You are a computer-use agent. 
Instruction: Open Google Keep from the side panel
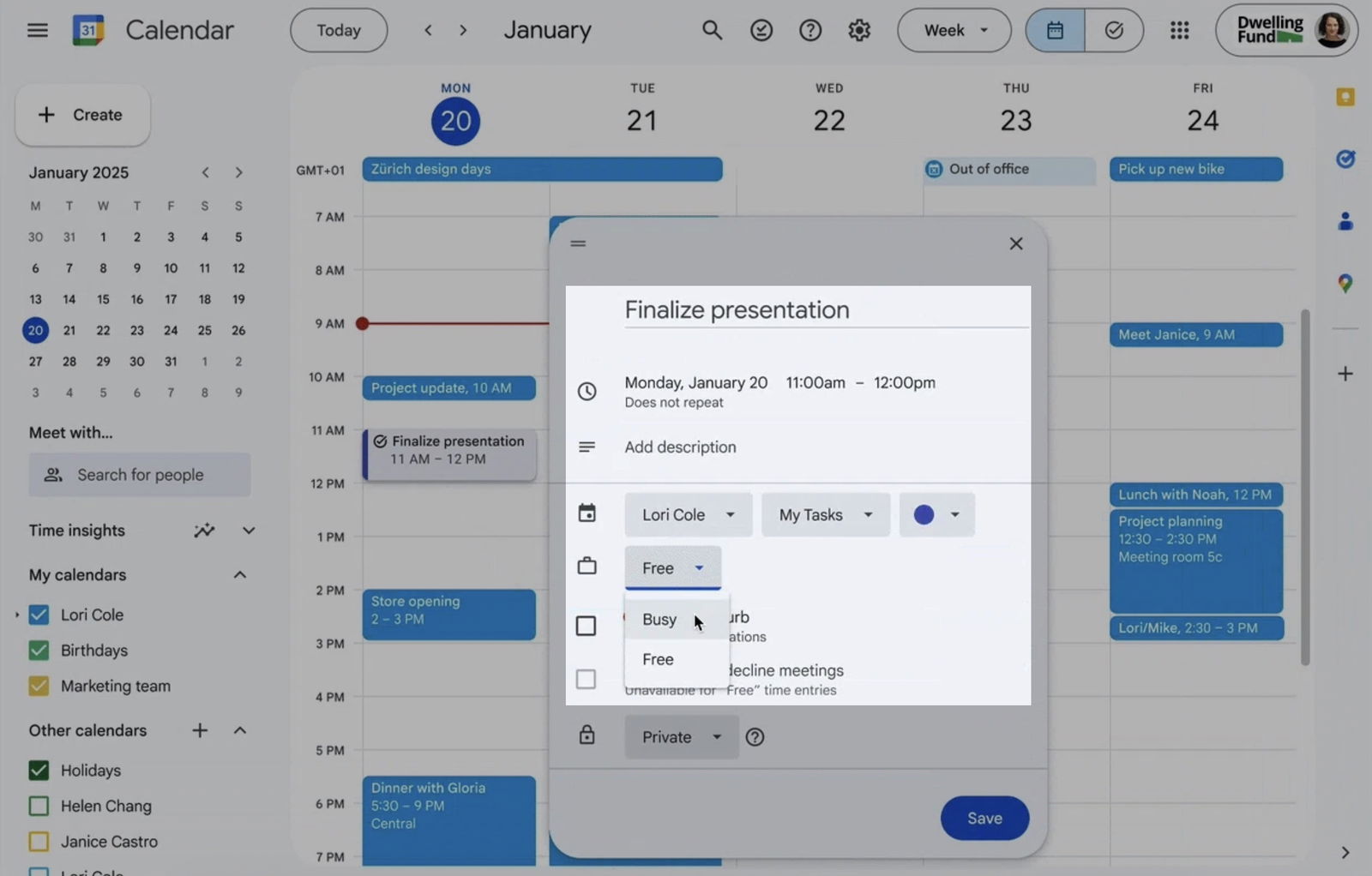click(1345, 97)
